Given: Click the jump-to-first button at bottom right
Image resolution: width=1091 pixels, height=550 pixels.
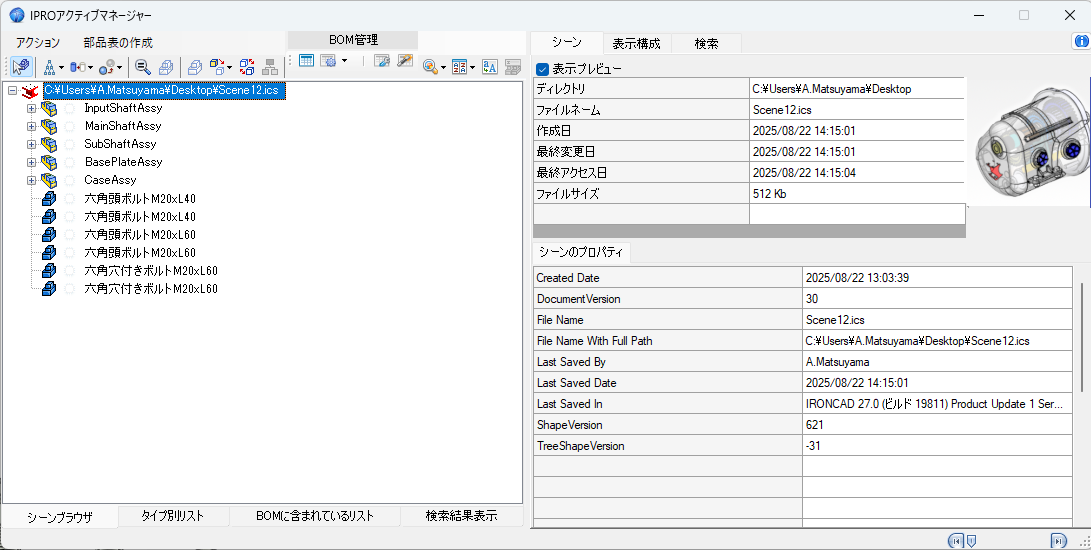Looking at the screenshot, I should click(956, 541).
